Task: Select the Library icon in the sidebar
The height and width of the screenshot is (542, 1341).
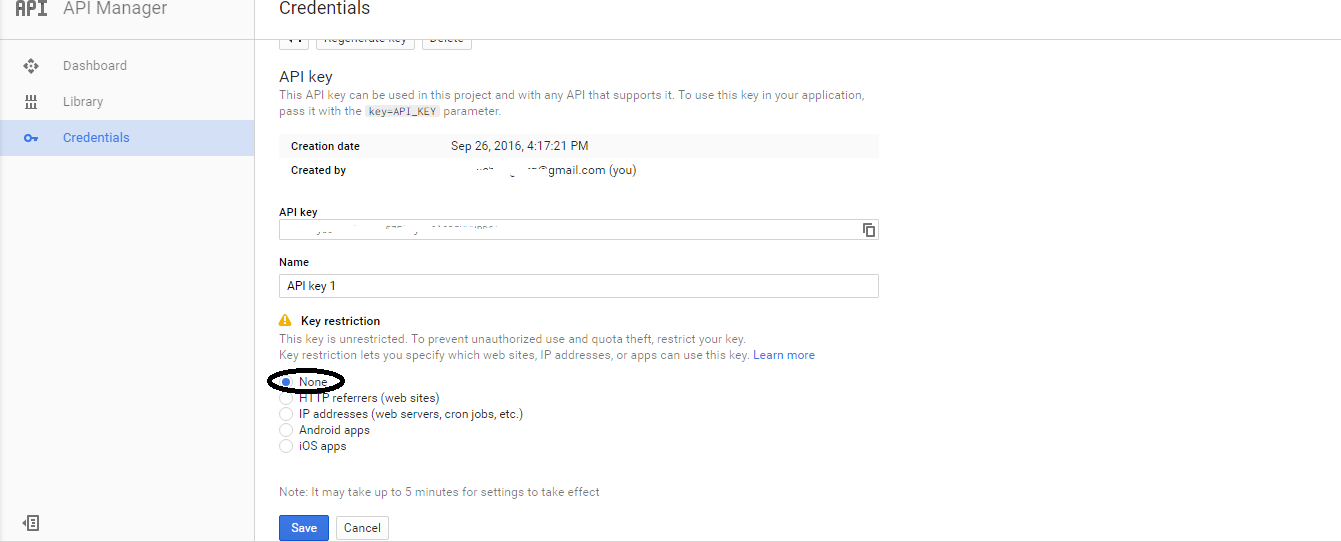Action: pos(31,102)
